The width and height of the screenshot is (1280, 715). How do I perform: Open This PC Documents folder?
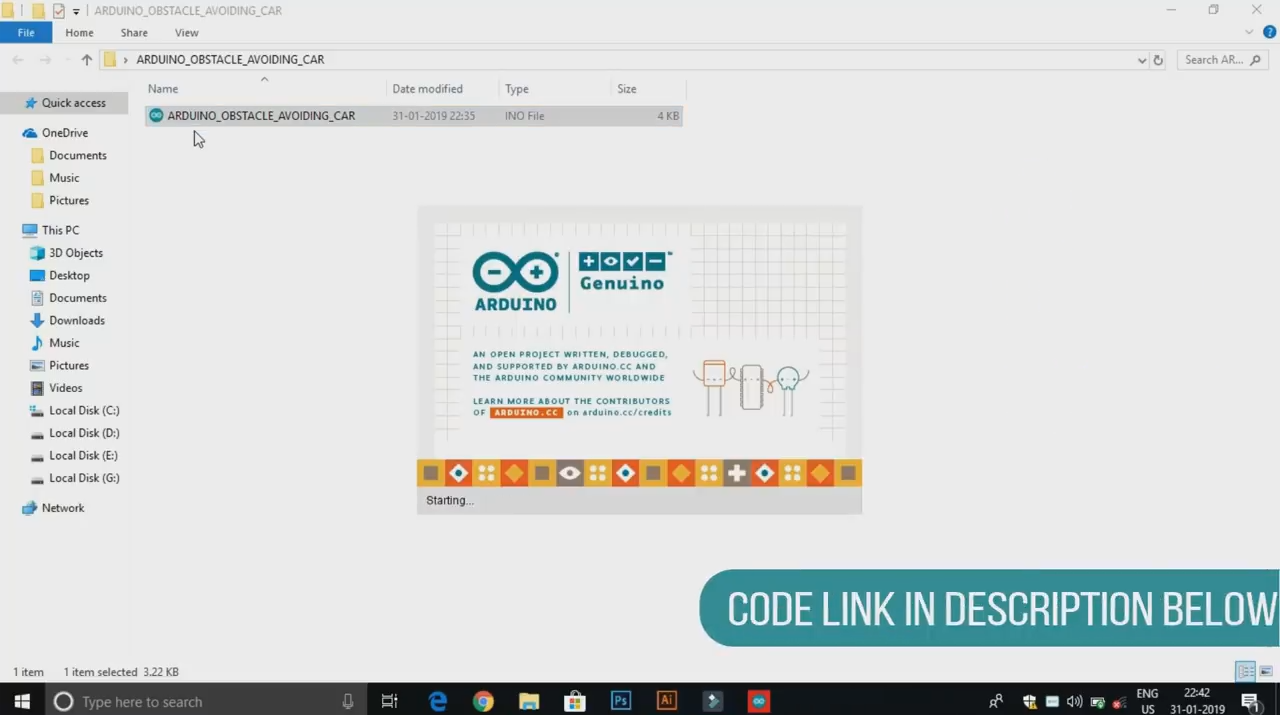77,298
